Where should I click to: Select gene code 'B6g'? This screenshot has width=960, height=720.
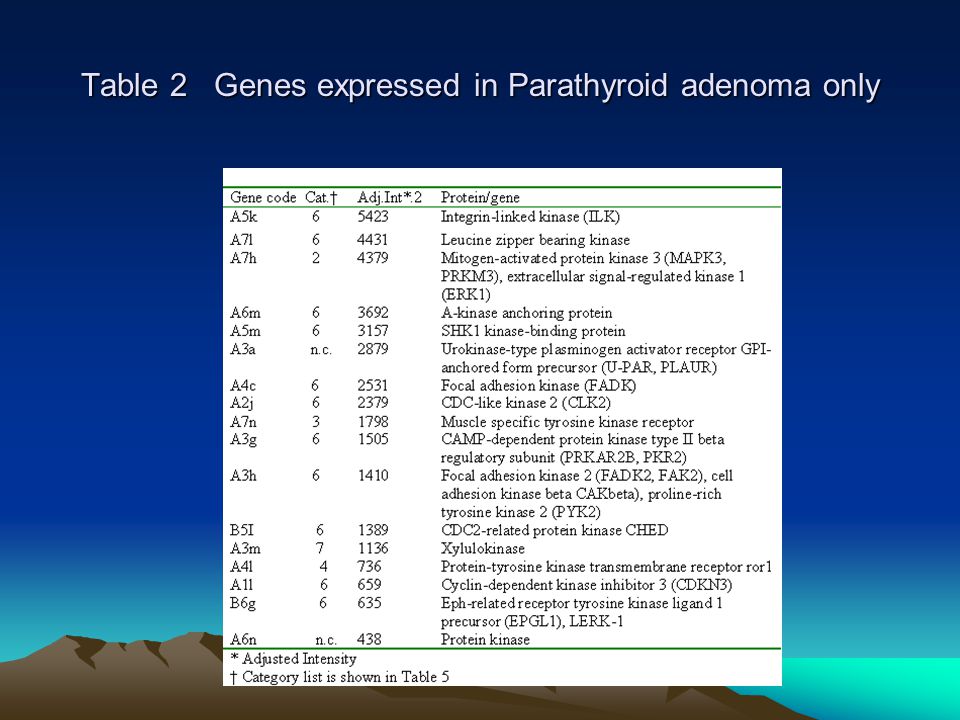click(243, 604)
